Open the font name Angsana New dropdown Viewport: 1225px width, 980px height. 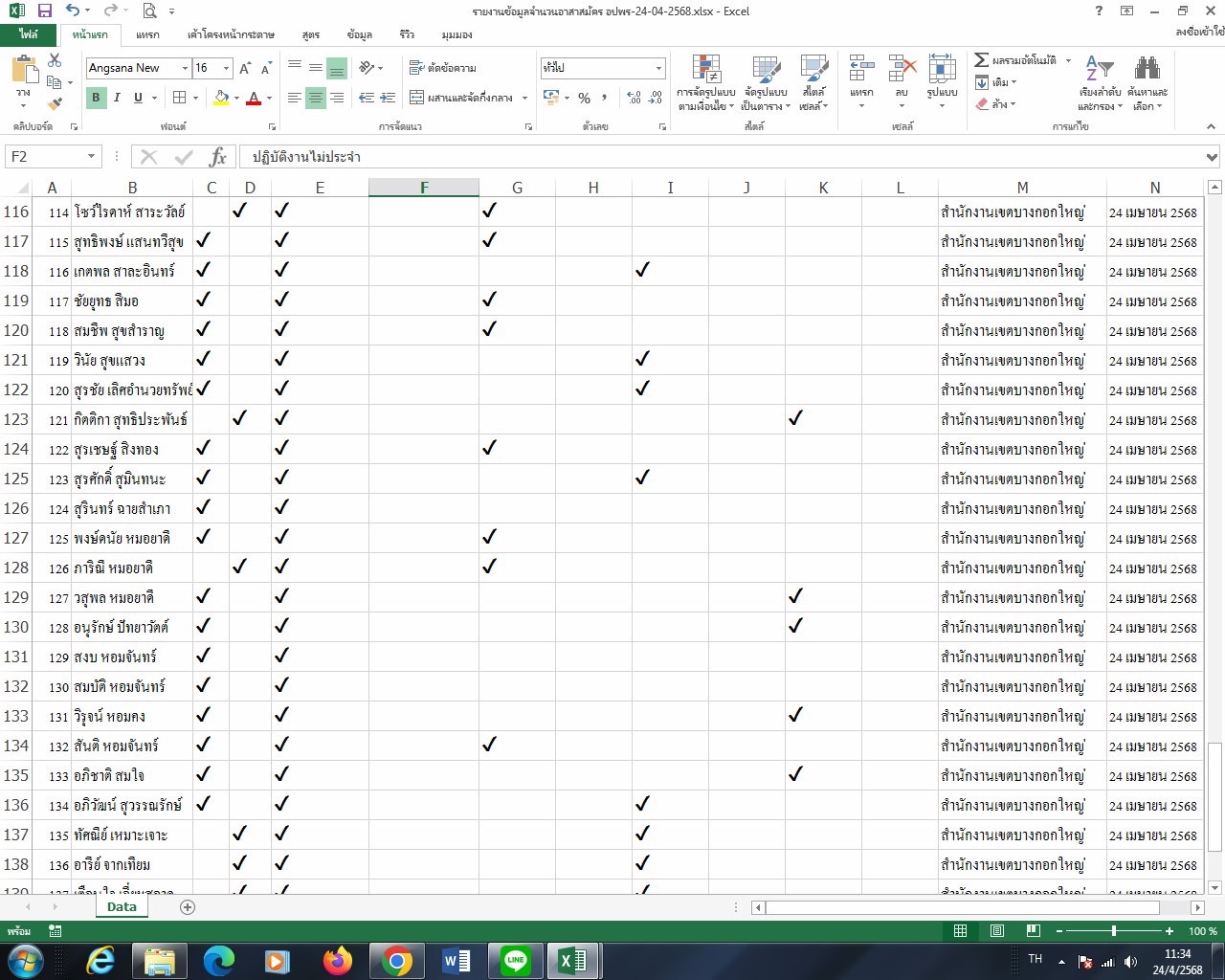click(185, 68)
